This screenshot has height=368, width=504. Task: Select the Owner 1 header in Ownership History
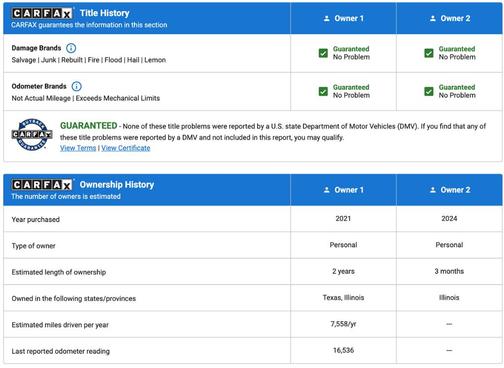(x=343, y=190)
